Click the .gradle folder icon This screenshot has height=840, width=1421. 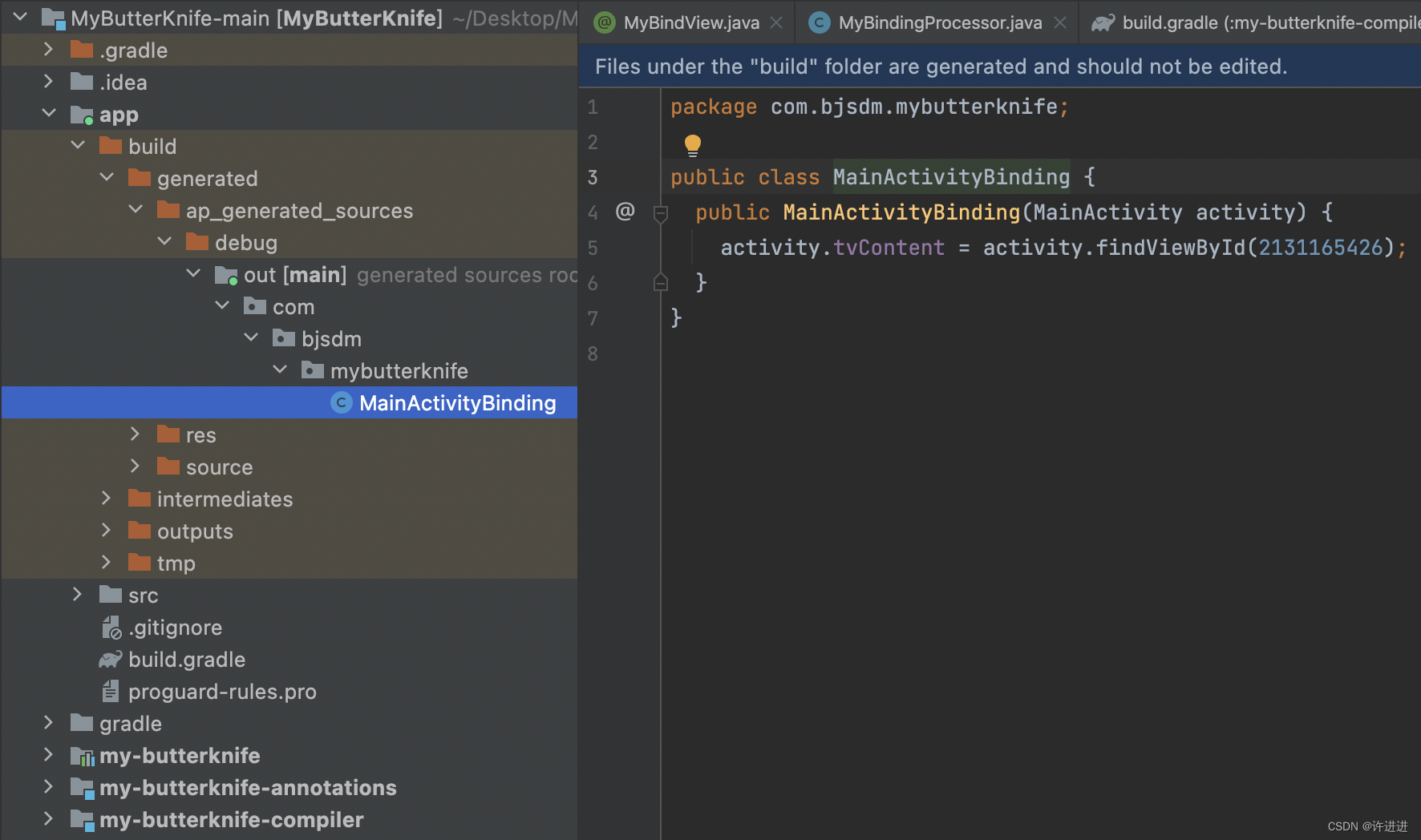click(82, 50)
